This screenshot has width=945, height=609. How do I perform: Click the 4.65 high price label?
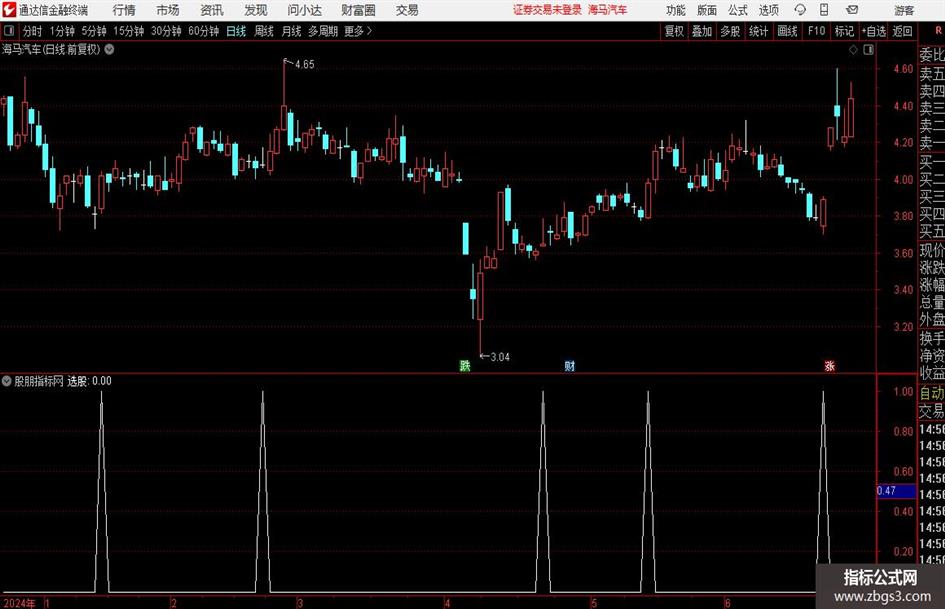304,65
